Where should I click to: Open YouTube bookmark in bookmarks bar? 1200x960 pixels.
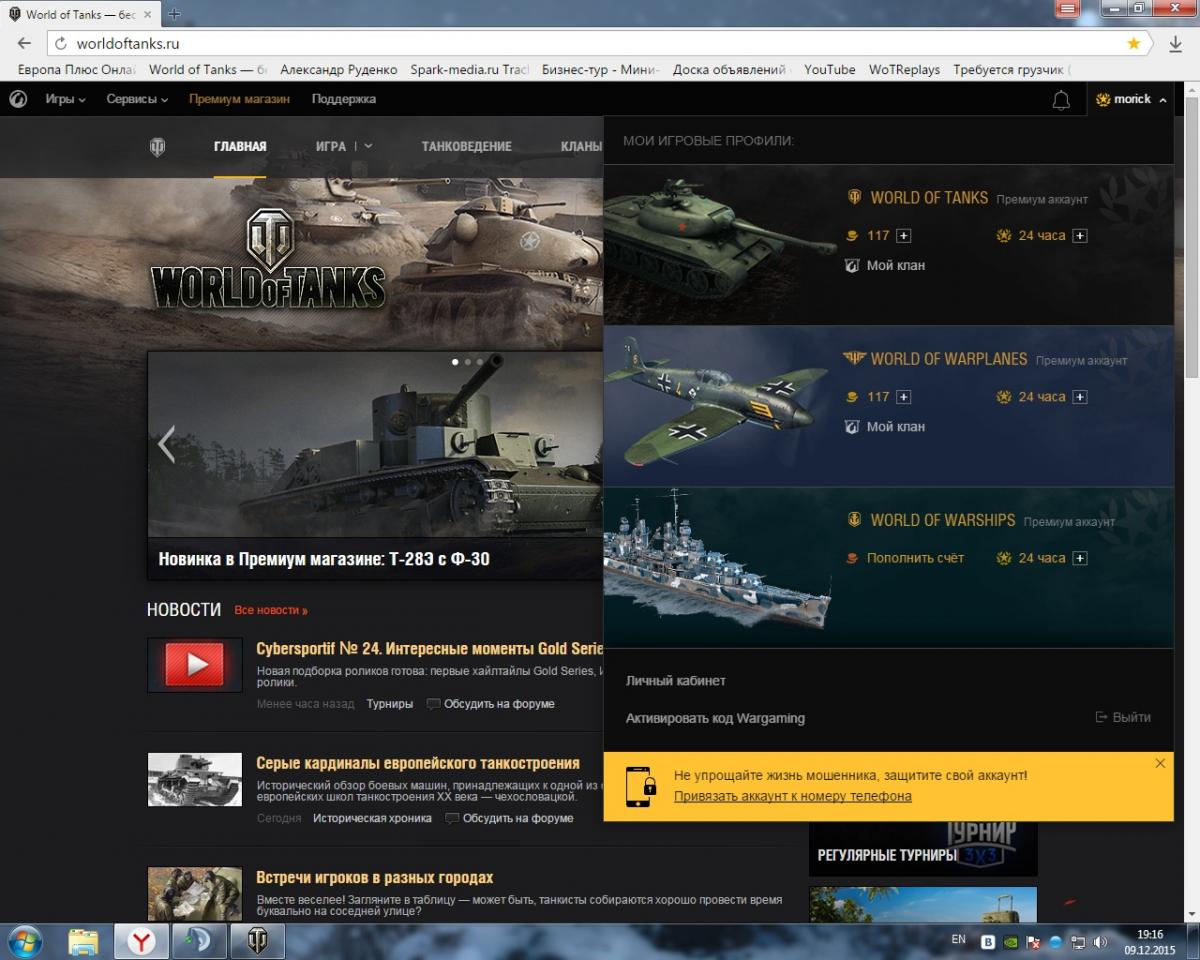click(830, 69)
